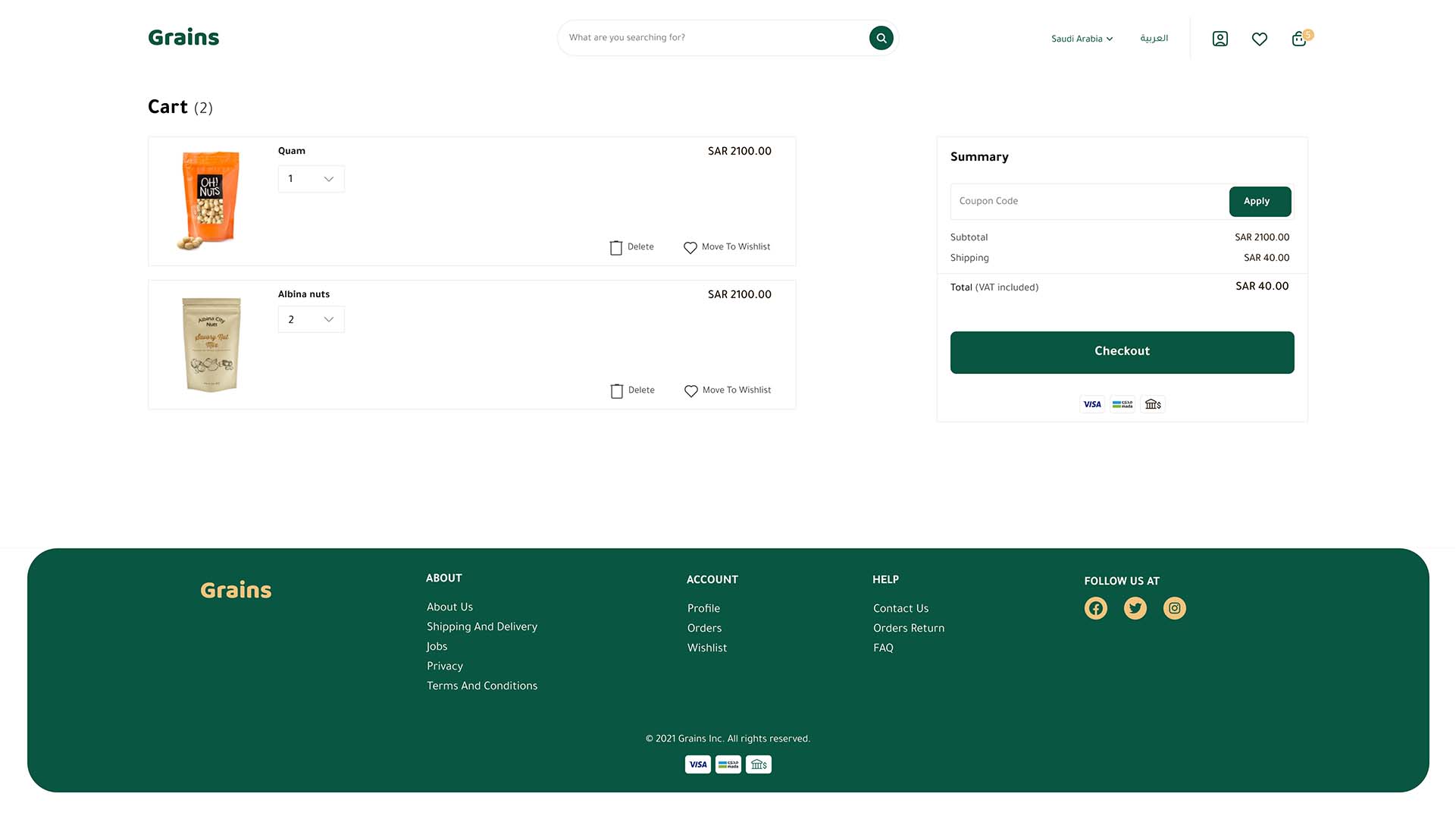
Task: Click Delete text for Quam item
Action: pos(640,247)
